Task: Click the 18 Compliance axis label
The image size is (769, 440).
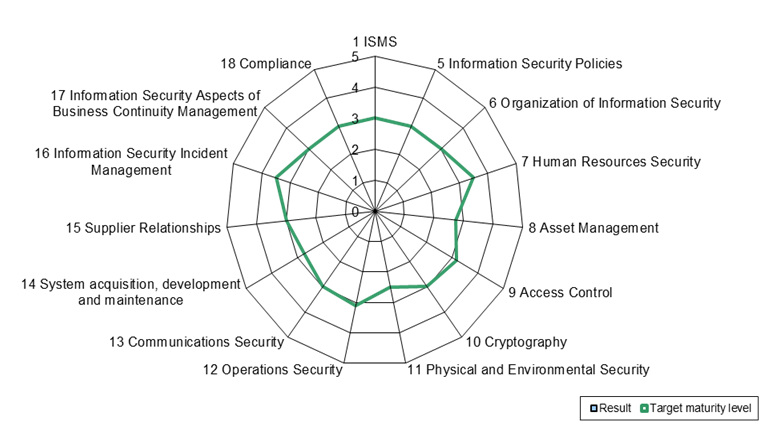Action: click(x=266, y=64)
